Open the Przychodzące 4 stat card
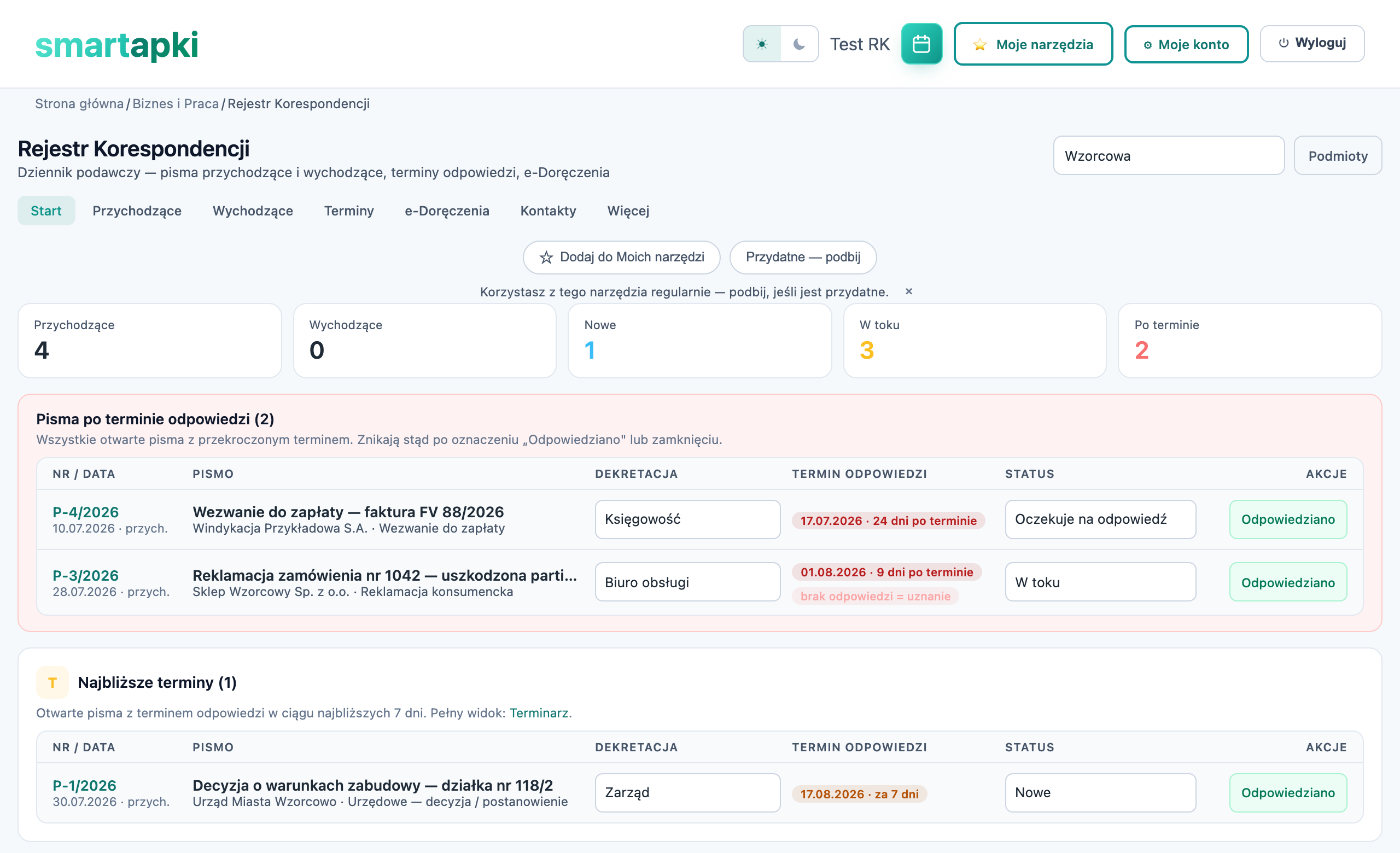Screen dimensions: 1400x853 click(x=150, y=341)
